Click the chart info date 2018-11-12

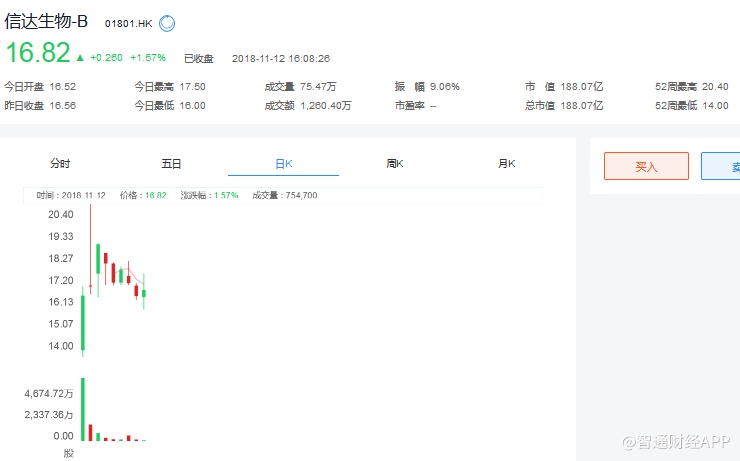(84, 195)
